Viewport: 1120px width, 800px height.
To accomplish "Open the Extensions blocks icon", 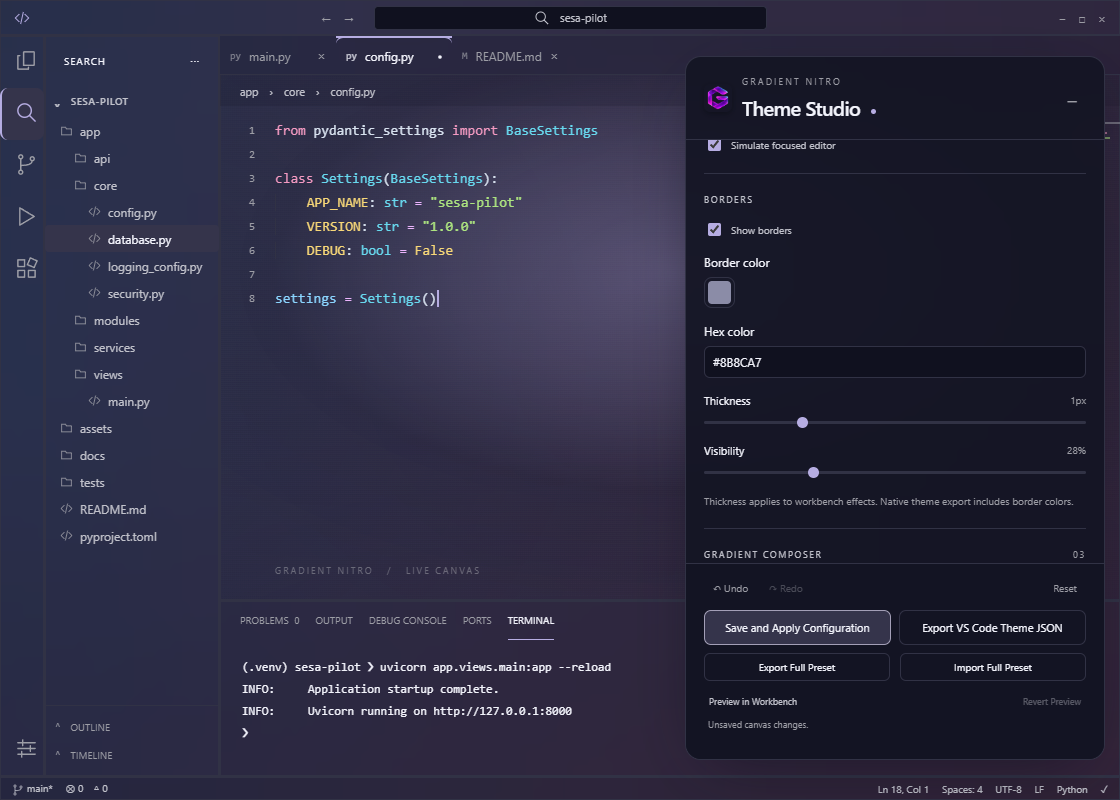I will click(26, 268).
